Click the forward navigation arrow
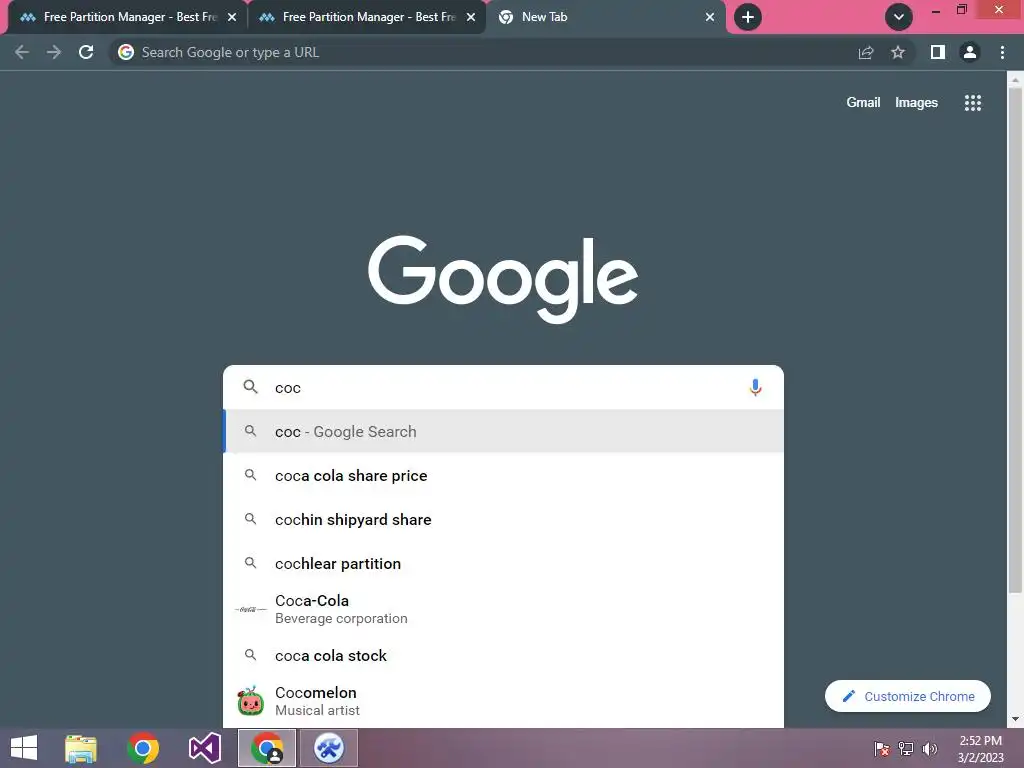The height and width of the screenshot is (768, 1024). (x=54, y=52)
